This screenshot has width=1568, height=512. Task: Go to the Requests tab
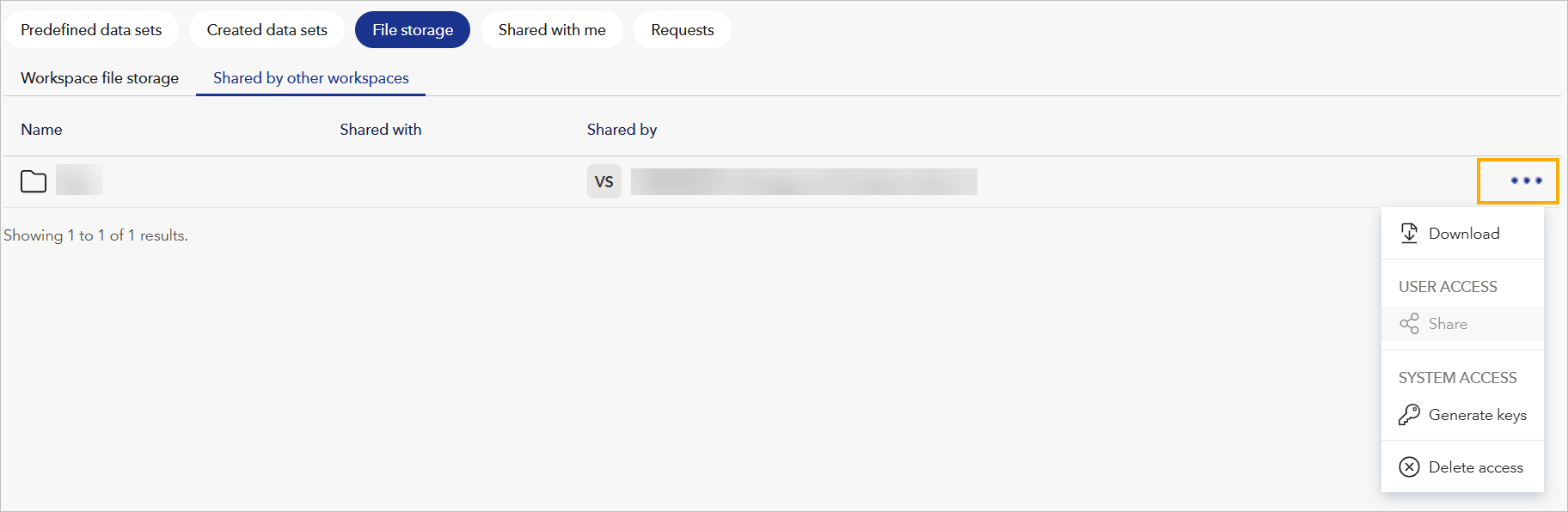point(683,30)
